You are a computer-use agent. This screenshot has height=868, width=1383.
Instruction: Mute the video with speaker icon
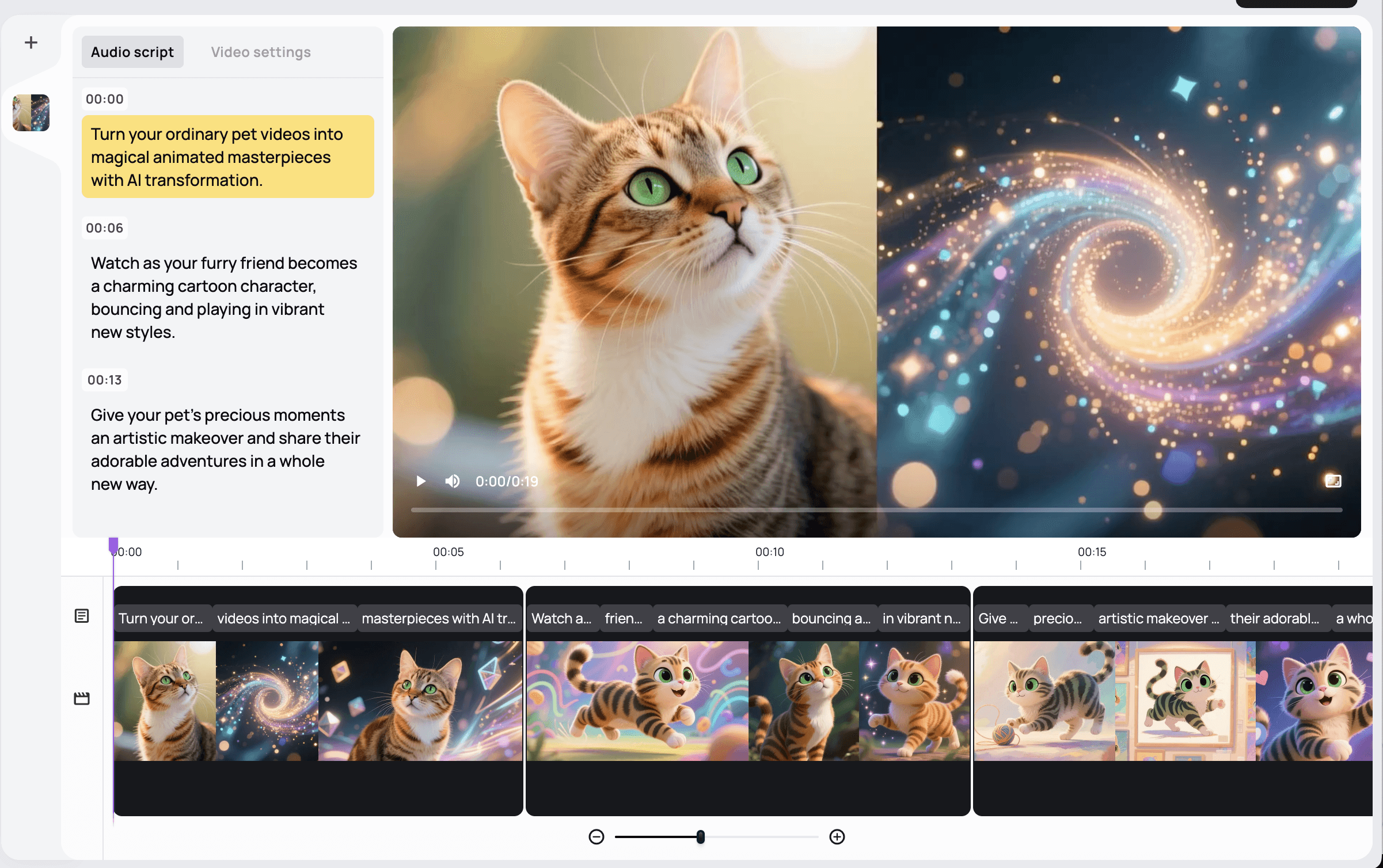pyautogui.click(x=453, y=481)
